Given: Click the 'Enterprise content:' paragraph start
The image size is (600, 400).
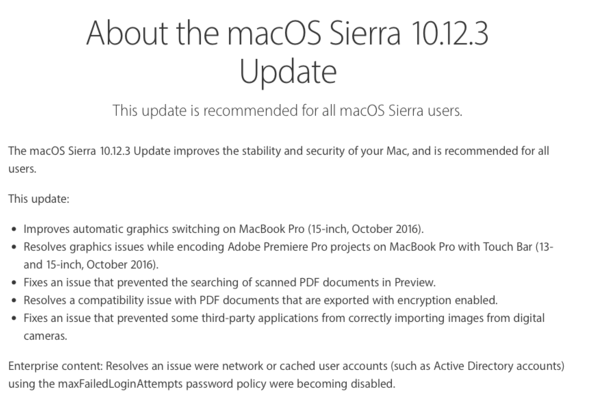Looking at the screenshot, I should 55,366.
